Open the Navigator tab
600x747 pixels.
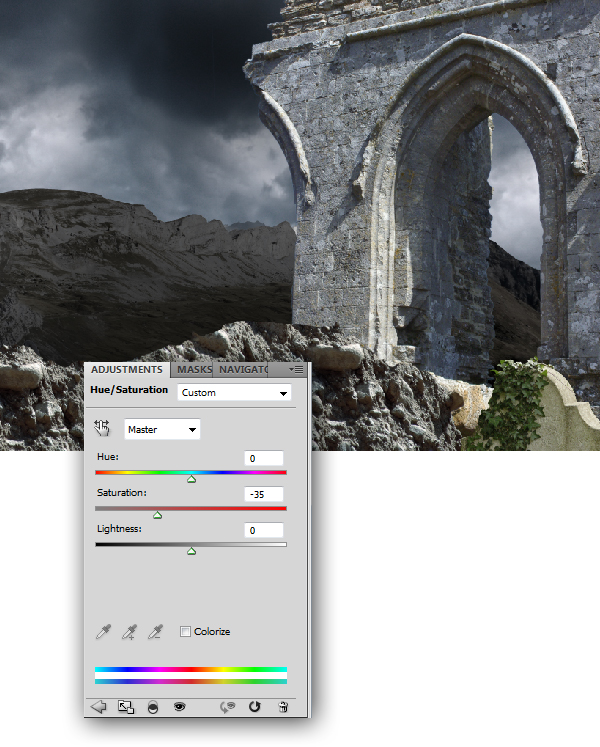click(241, 370)
